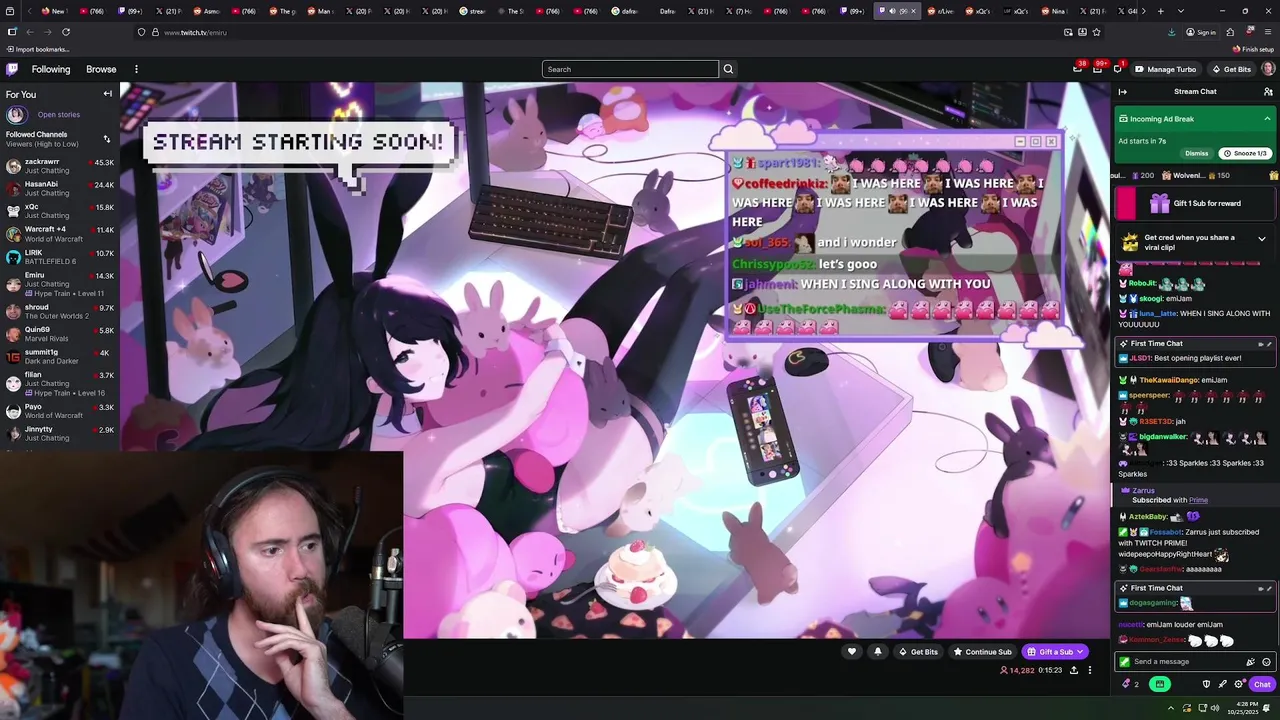Open the emote picker
1280x720 pixels.
[1266, 662]
